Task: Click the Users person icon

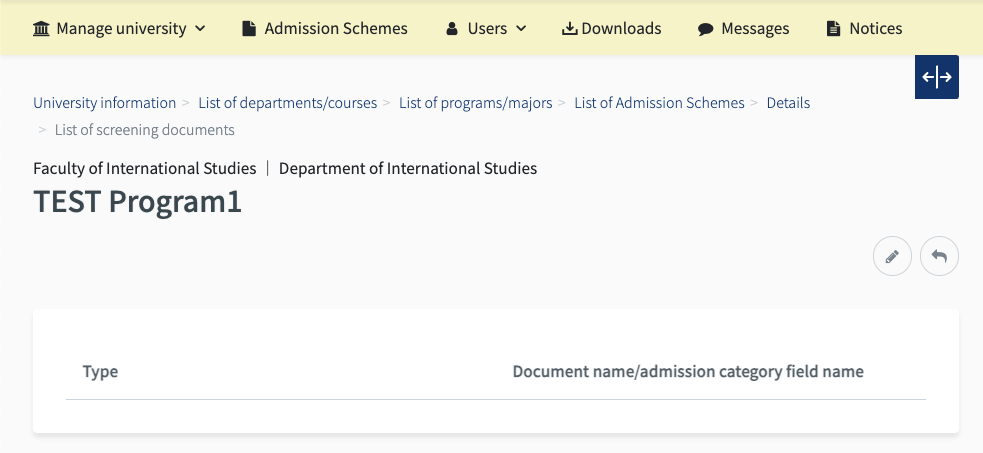Action: click(452, 28)
